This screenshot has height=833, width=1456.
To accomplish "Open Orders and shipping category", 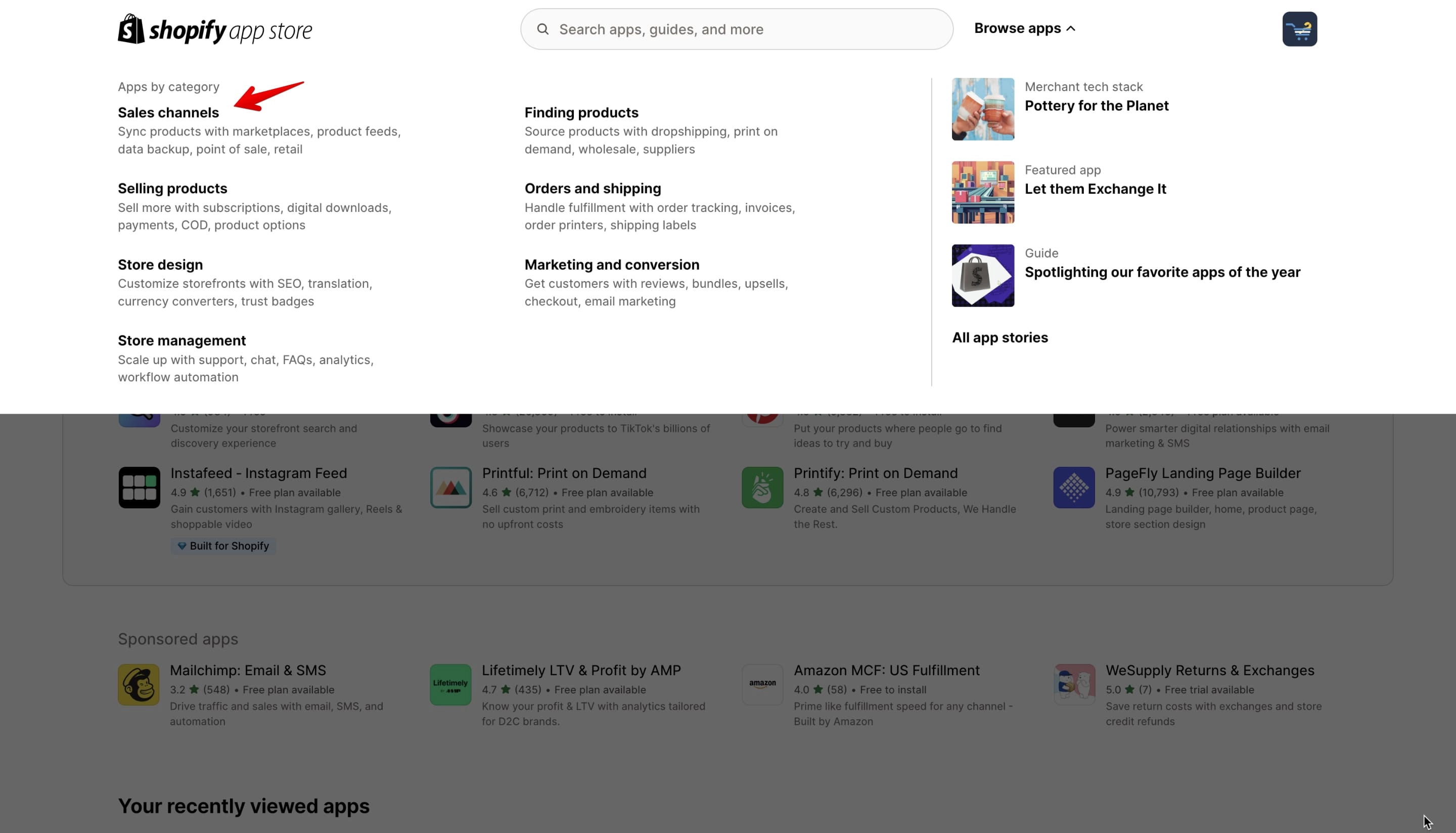I will 593,188.
